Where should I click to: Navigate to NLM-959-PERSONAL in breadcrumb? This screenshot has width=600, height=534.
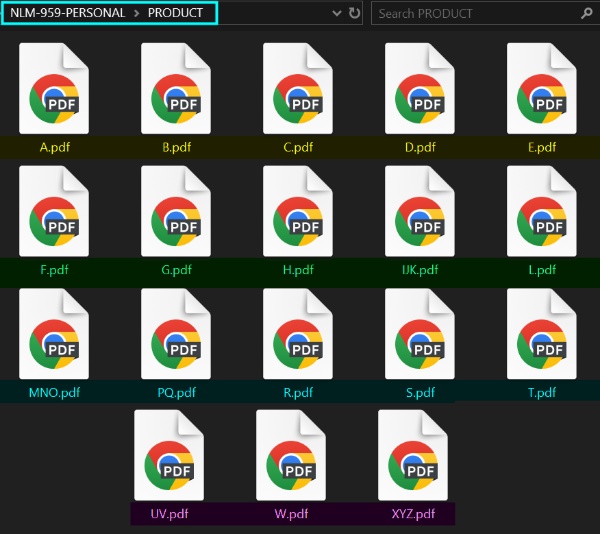(x=67, y=14)
